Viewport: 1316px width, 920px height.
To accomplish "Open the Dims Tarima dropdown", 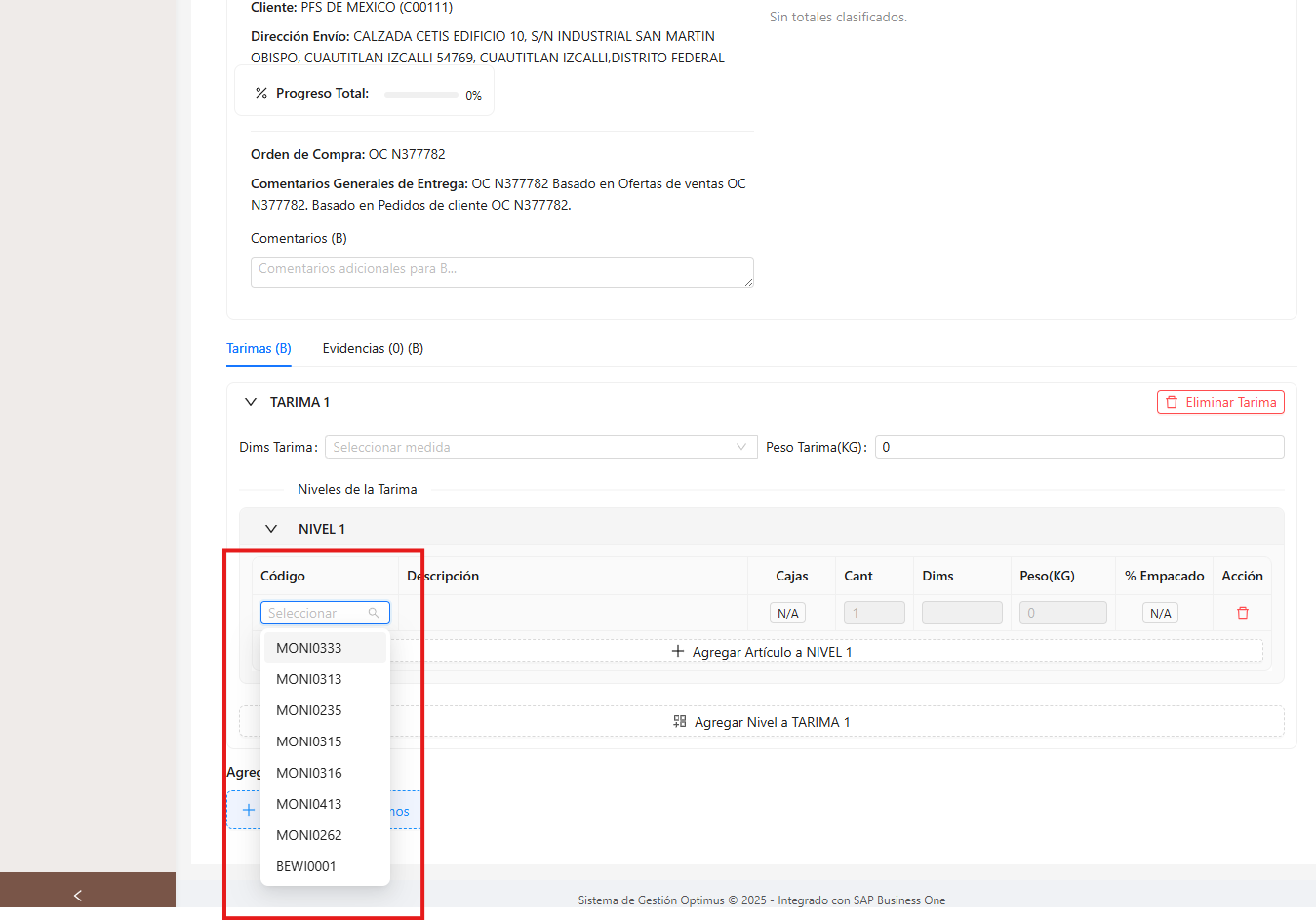I will pyautogui.click(x=541, y=447).
